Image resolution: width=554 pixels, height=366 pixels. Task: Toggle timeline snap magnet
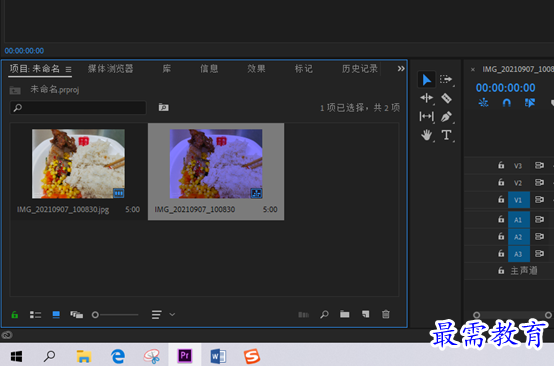tap(507, 103)
